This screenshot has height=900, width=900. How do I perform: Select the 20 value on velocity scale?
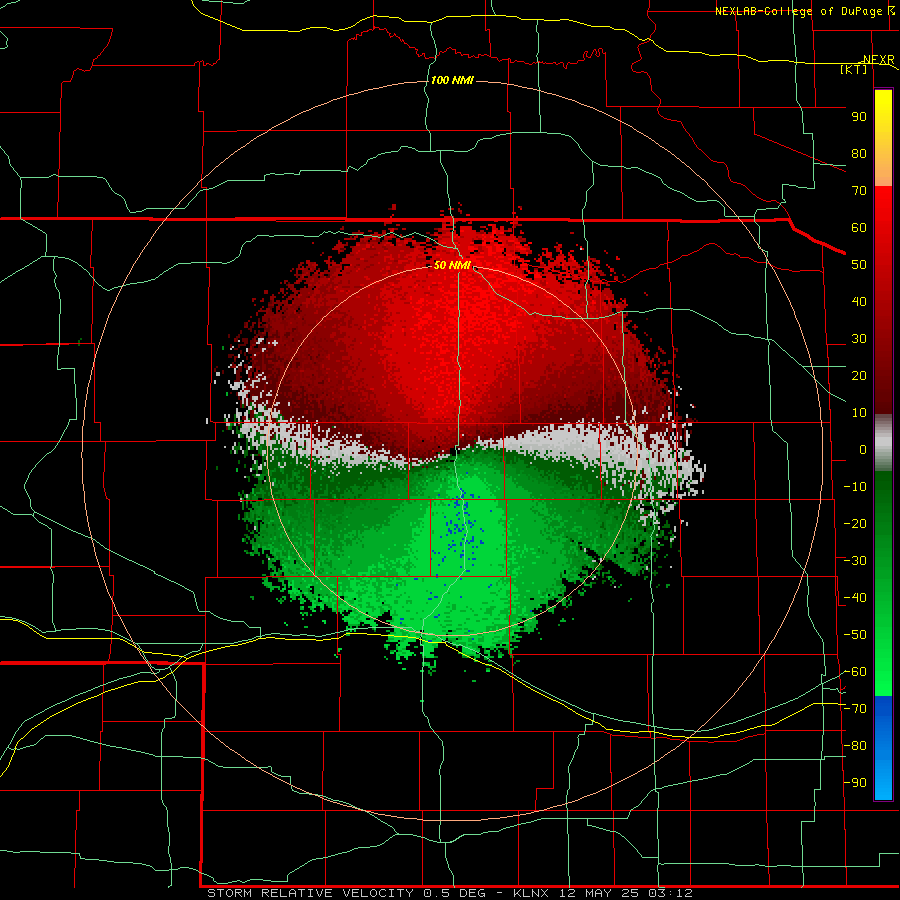[x=859, y=376]
